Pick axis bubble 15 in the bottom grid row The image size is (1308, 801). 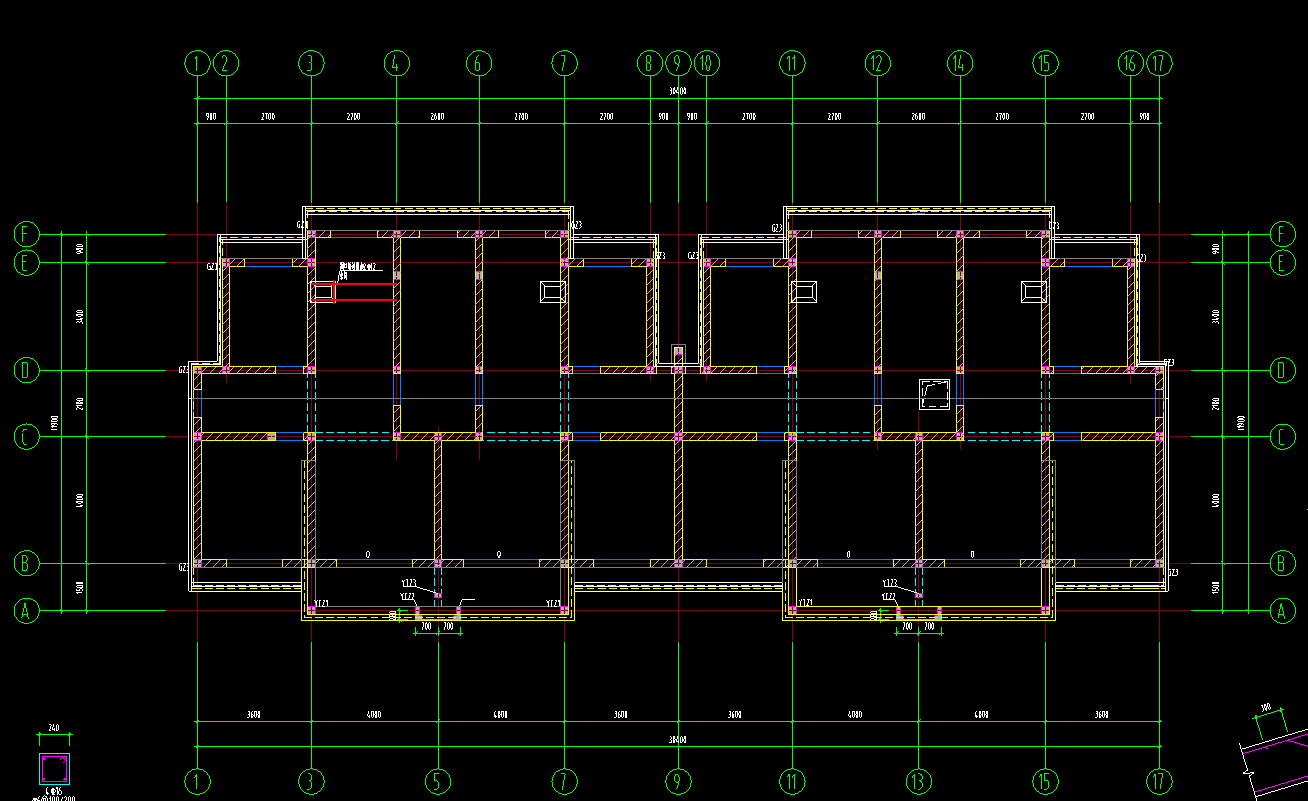[1045, 780]
